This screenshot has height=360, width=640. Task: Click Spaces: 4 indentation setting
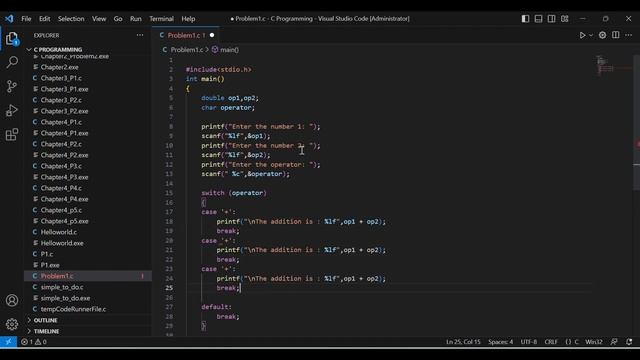pyautogui.click(x=500, y=342)
